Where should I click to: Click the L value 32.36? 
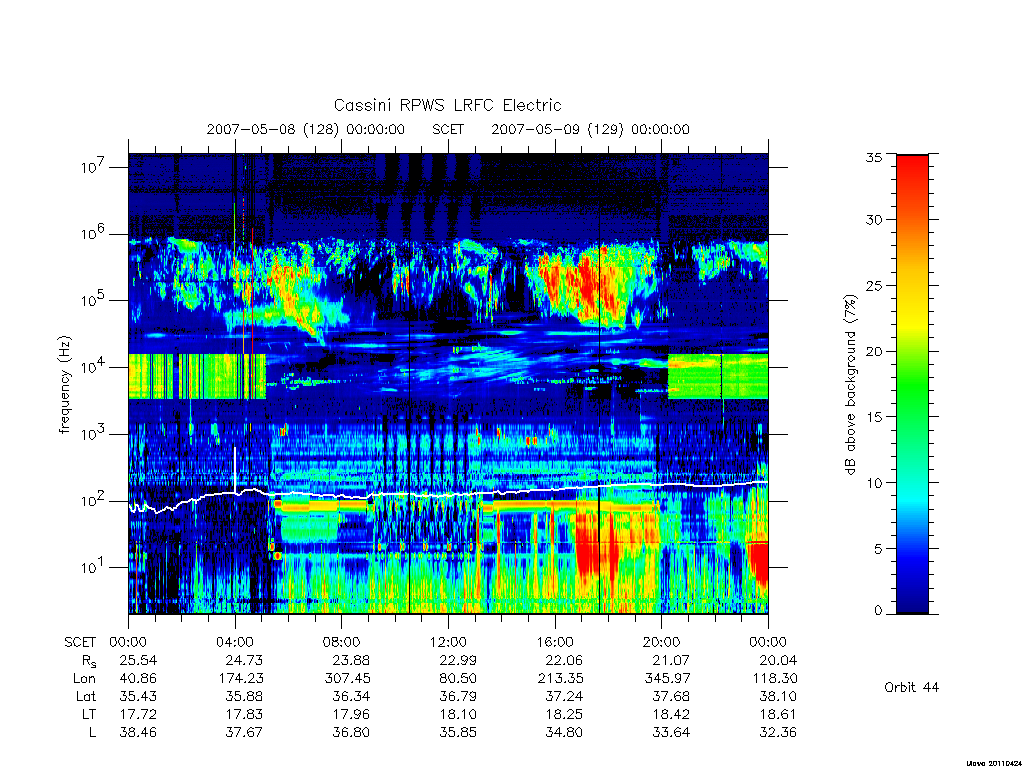point(778,733)
